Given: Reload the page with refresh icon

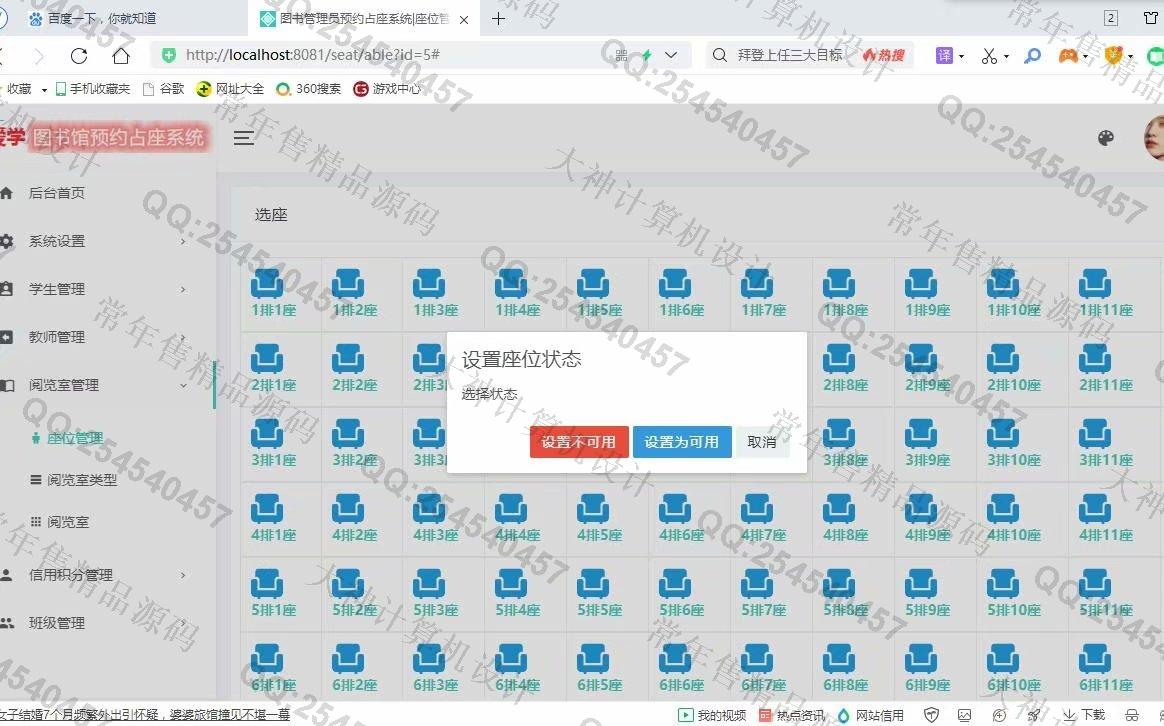Looking at the screenshot, I should click(x=79, y=56).
